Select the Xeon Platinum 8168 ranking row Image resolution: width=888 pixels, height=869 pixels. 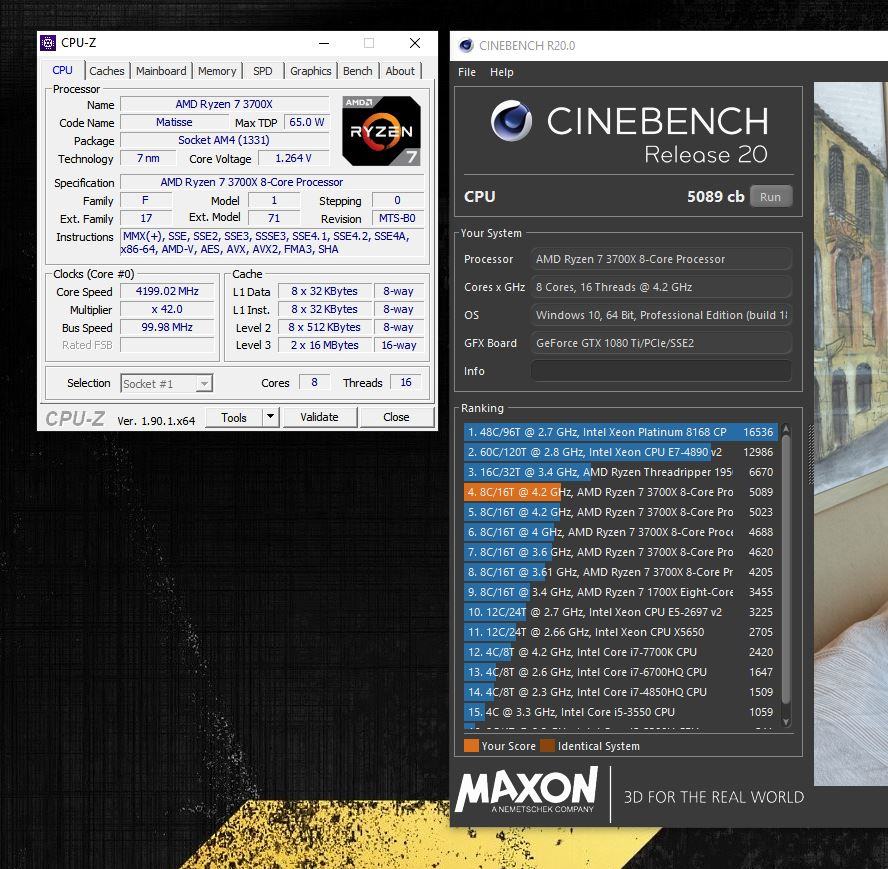[x=621, y=432]
